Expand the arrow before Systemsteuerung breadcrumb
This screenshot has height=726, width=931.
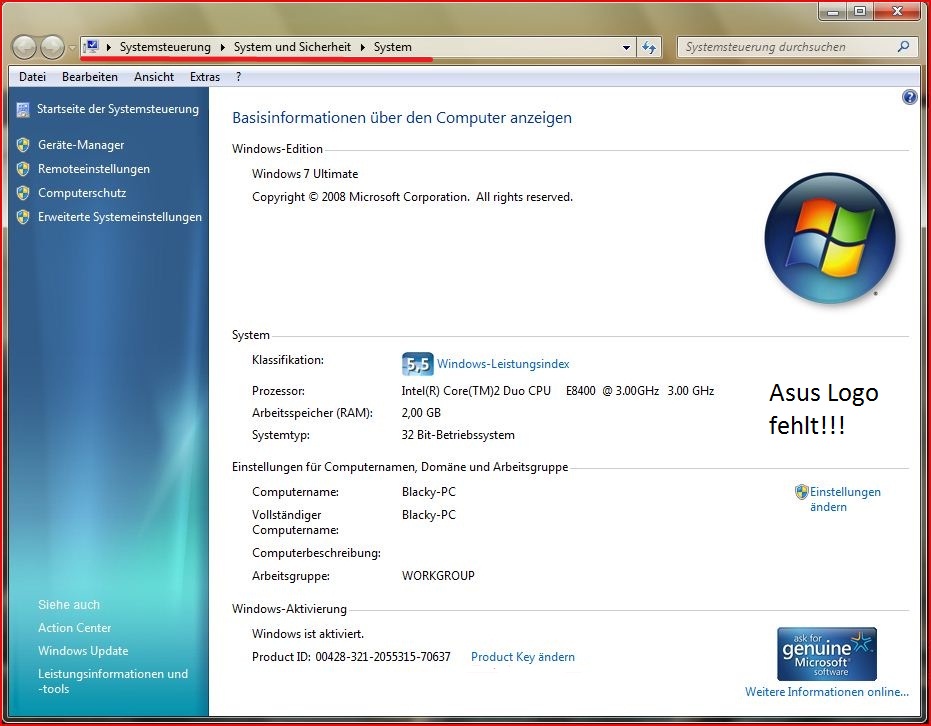[109, 47]
